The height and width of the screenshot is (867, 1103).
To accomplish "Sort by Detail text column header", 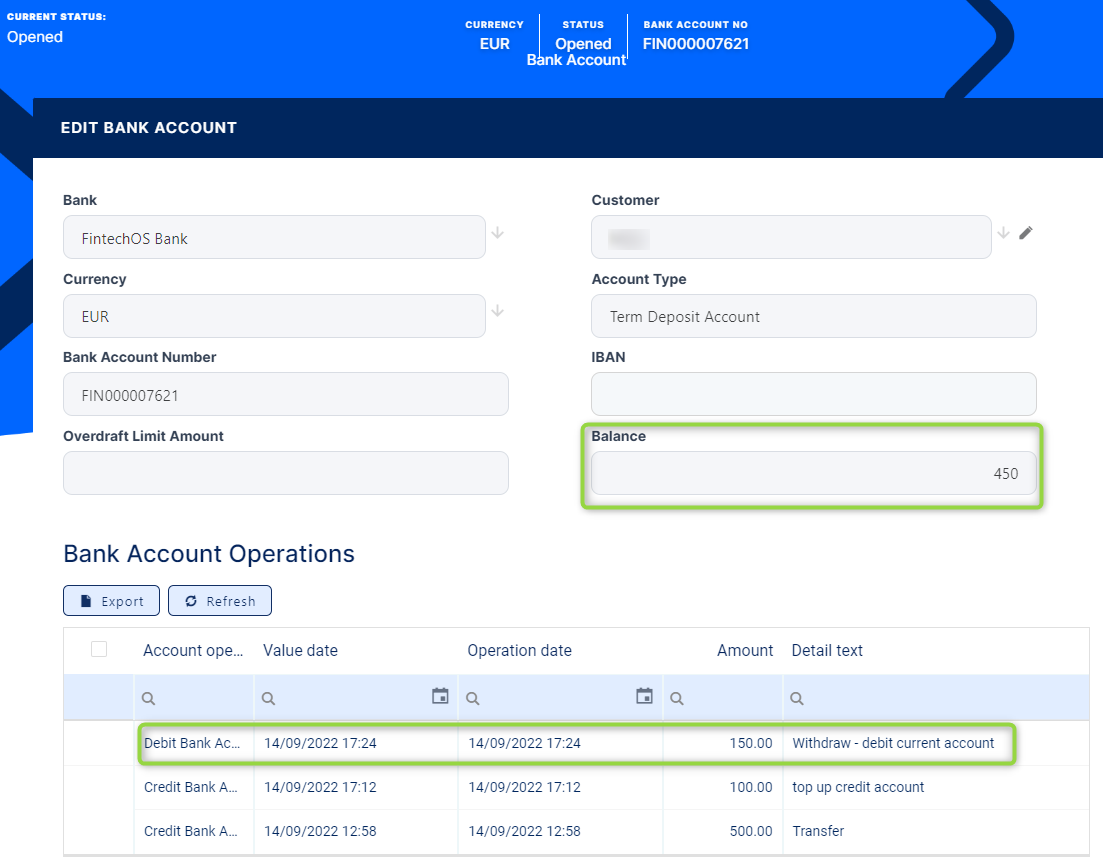I will tap(827, 650).
